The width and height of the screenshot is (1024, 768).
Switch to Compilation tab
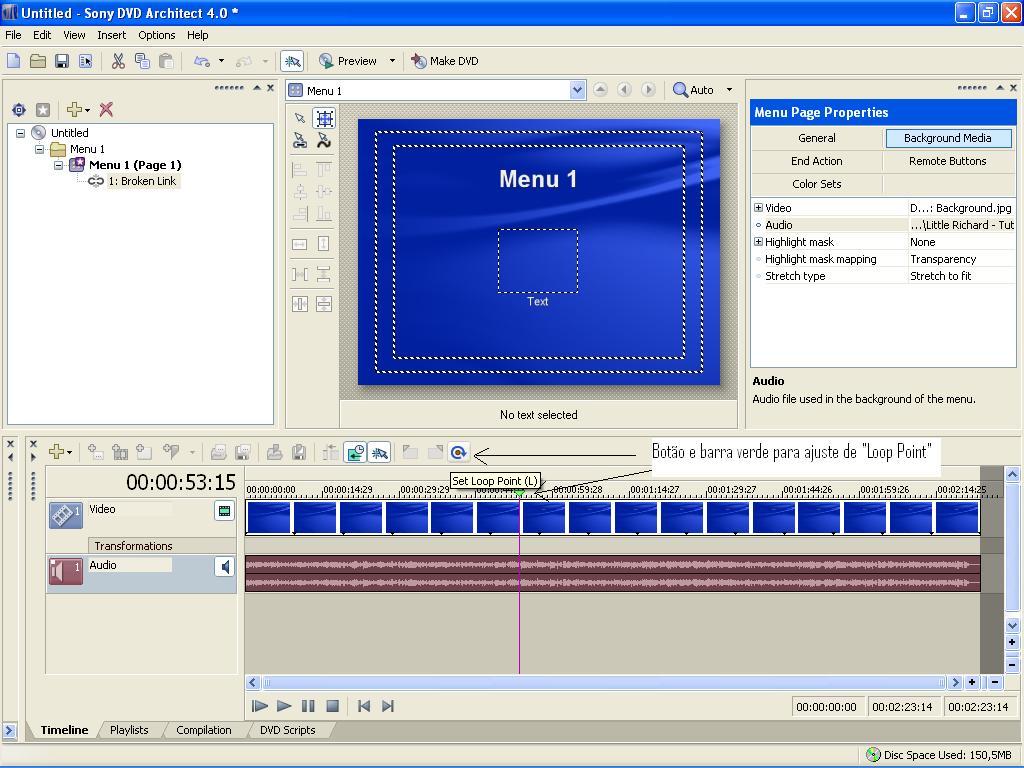204,729
